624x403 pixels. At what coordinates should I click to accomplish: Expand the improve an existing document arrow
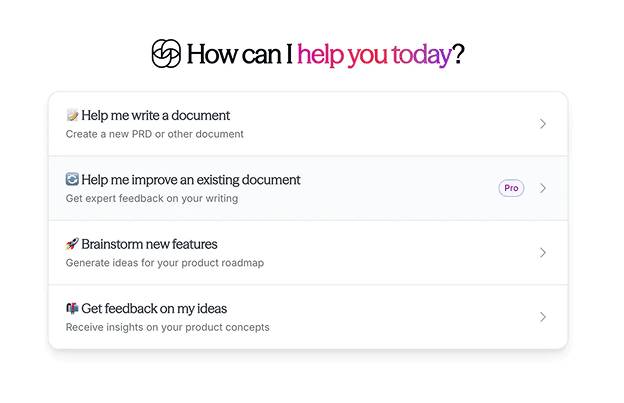pos(543,188)
